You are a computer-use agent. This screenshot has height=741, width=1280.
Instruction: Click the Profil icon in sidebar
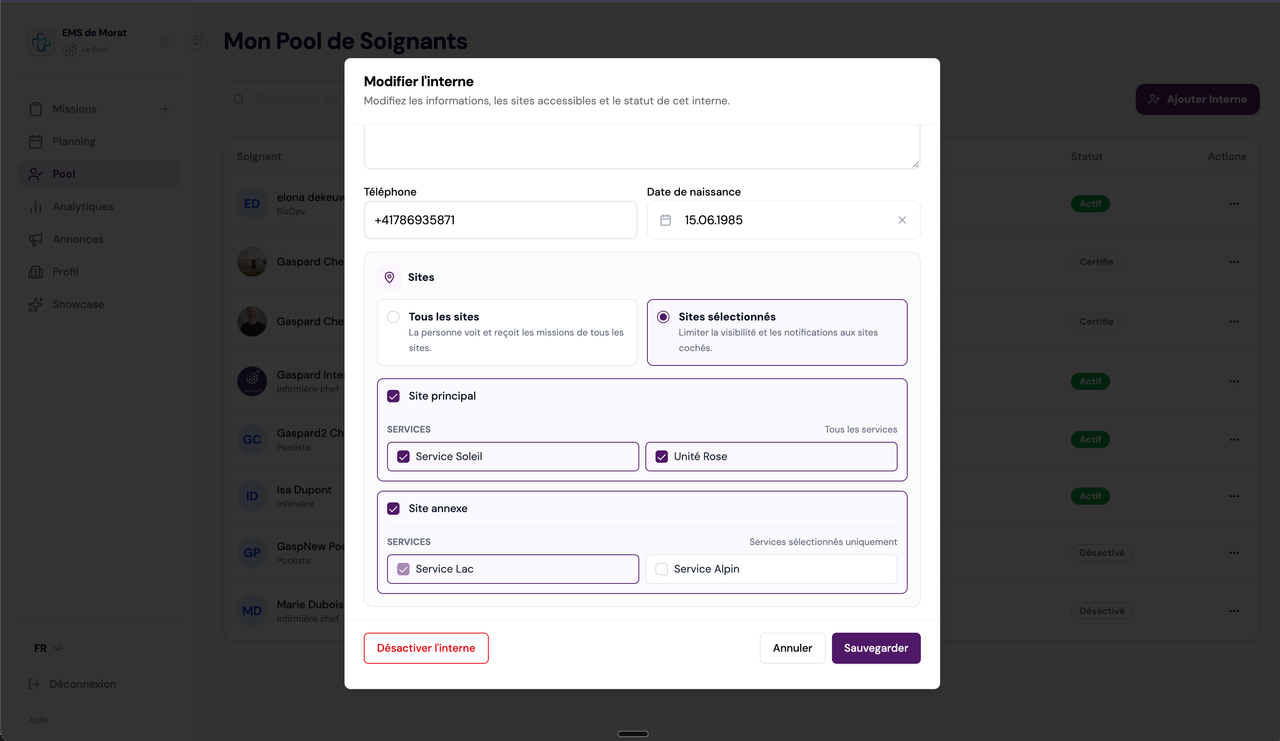click(36, 272)
